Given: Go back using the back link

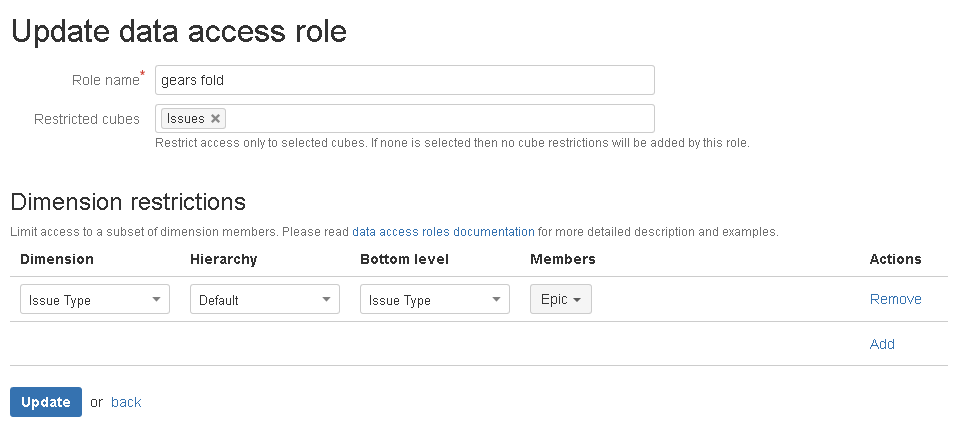Looking at the screenshot, I should 126,402.
